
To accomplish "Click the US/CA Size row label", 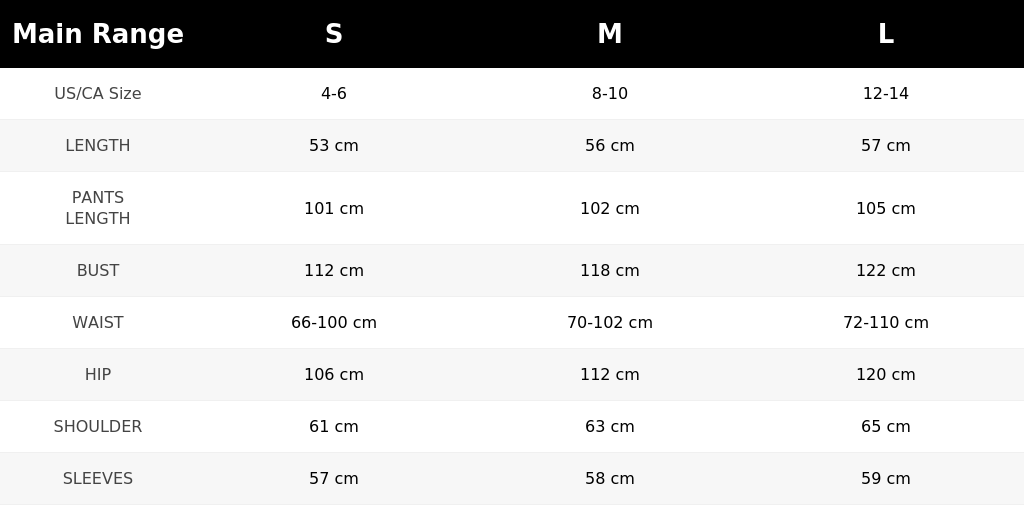I will pyautogui.click(x=98, y=93).
